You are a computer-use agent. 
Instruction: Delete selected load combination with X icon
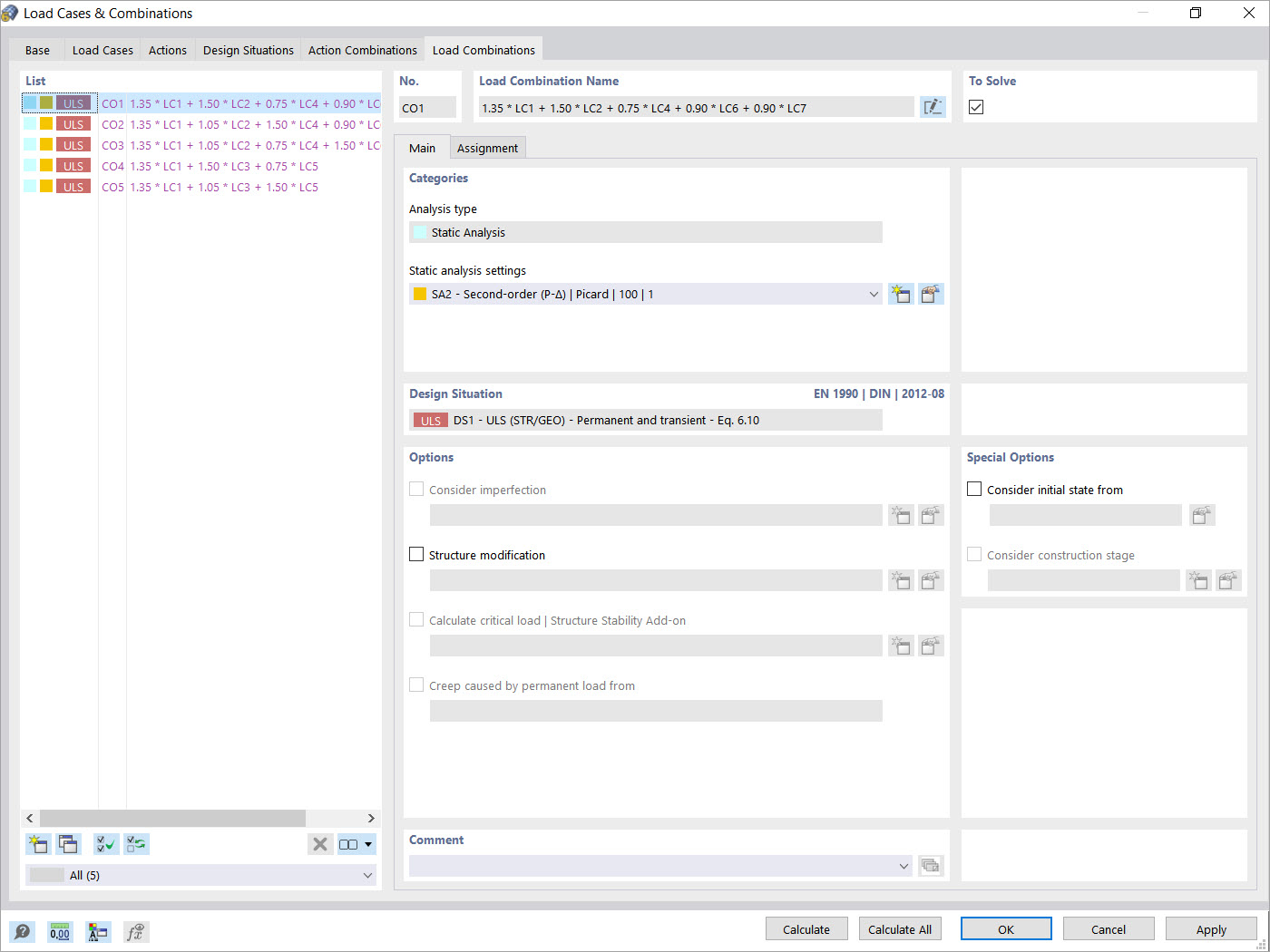pos(319,844)
